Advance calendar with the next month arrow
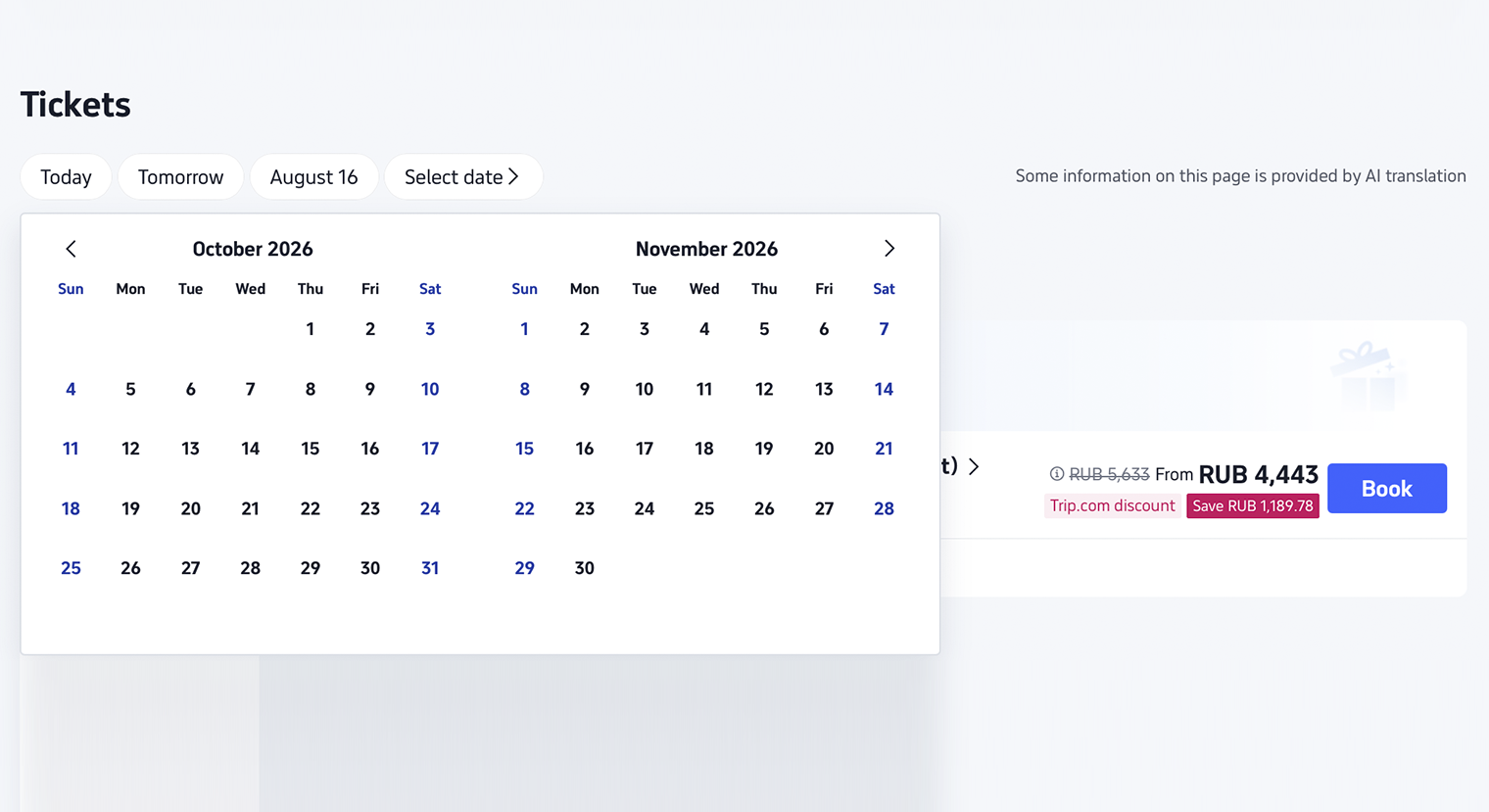 [x=889, y=249]
